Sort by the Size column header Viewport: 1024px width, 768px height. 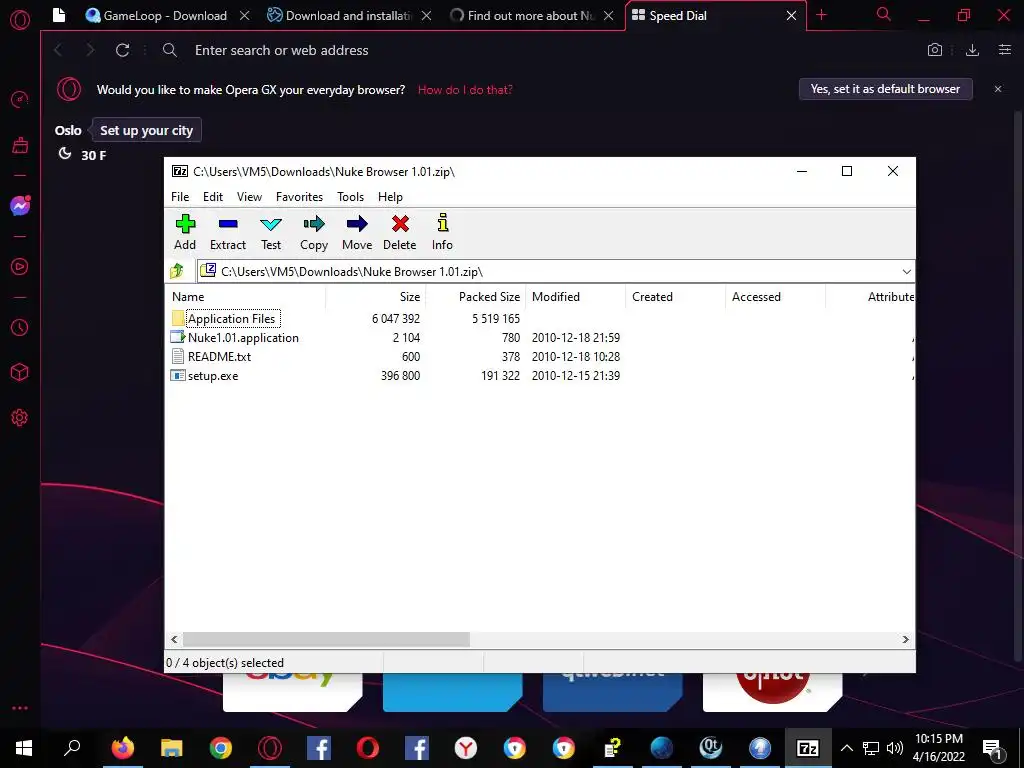click(376, 296)
